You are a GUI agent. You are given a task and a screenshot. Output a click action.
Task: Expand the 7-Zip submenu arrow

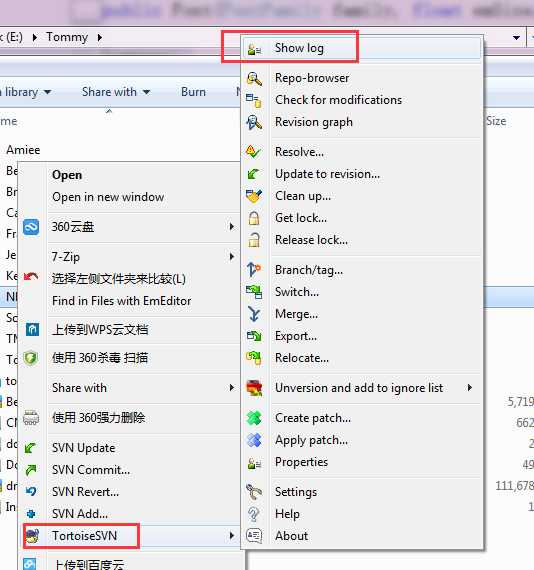click(232, 257)
